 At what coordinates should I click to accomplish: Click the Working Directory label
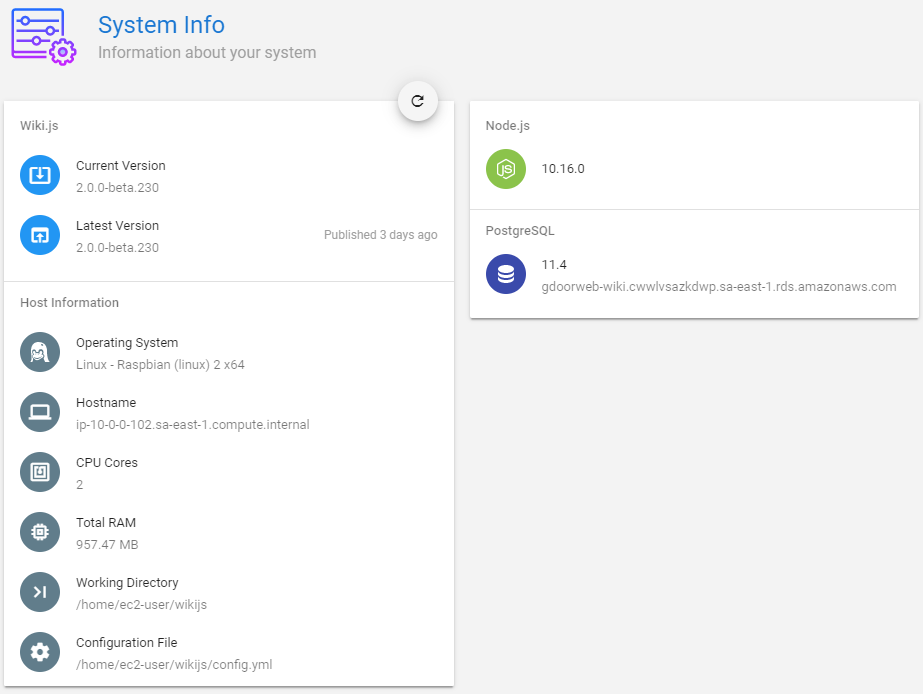[127, 583]
